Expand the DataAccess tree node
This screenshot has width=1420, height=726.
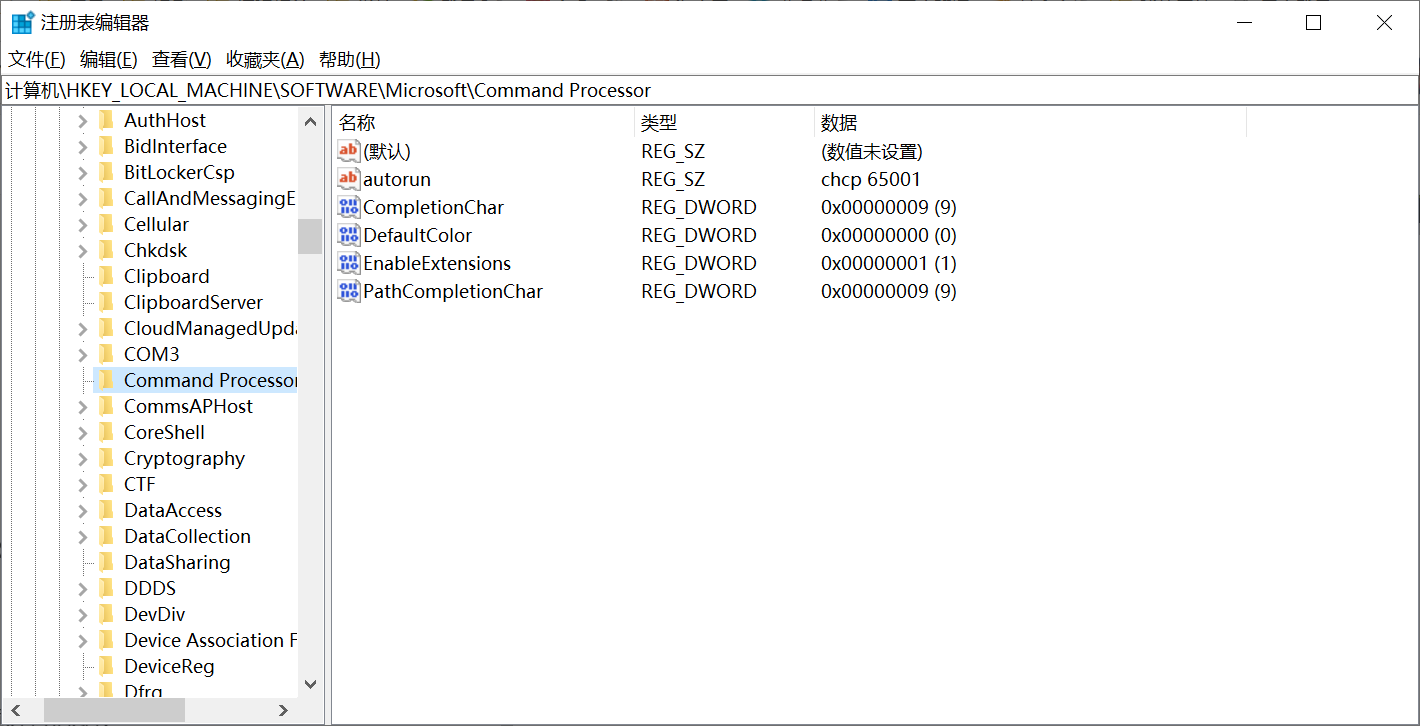85,510
